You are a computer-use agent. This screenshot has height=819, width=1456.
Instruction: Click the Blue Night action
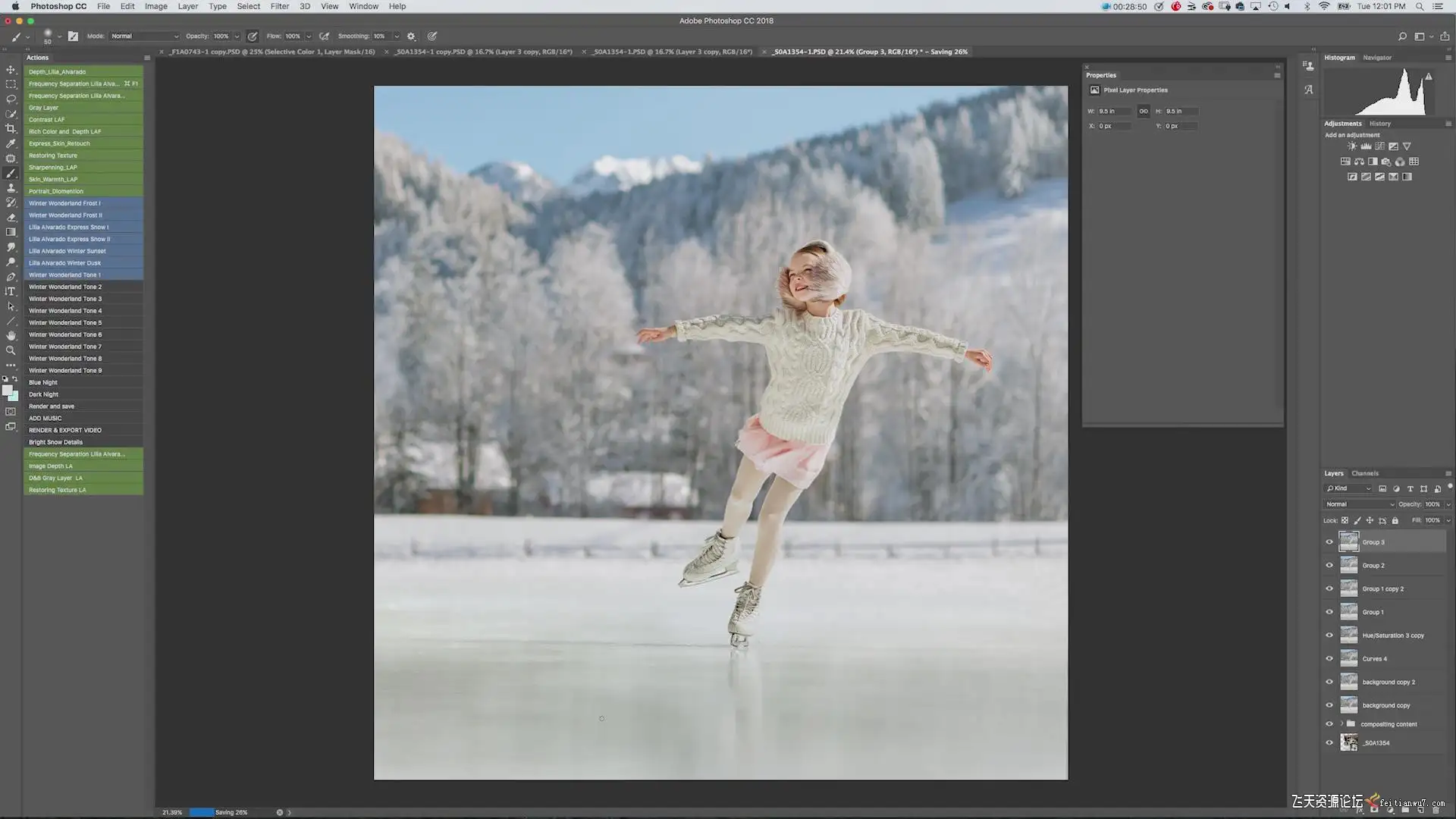coord(43,382)
